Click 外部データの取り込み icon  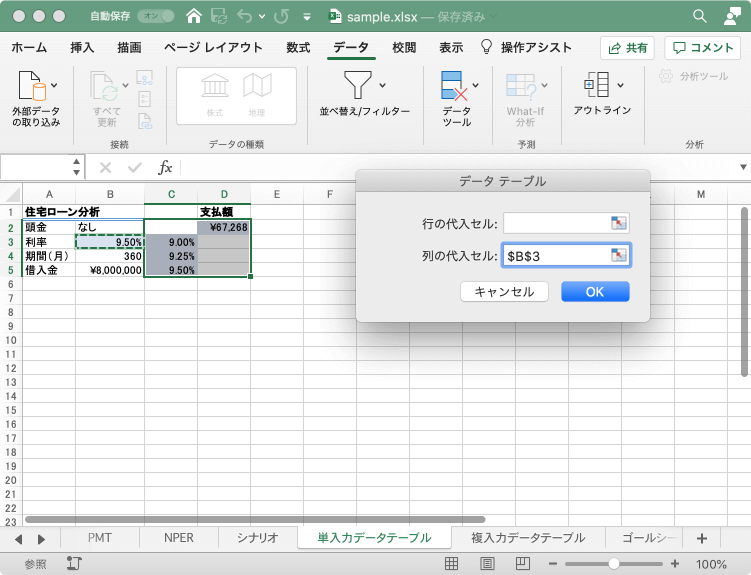(x=32, y=86)
